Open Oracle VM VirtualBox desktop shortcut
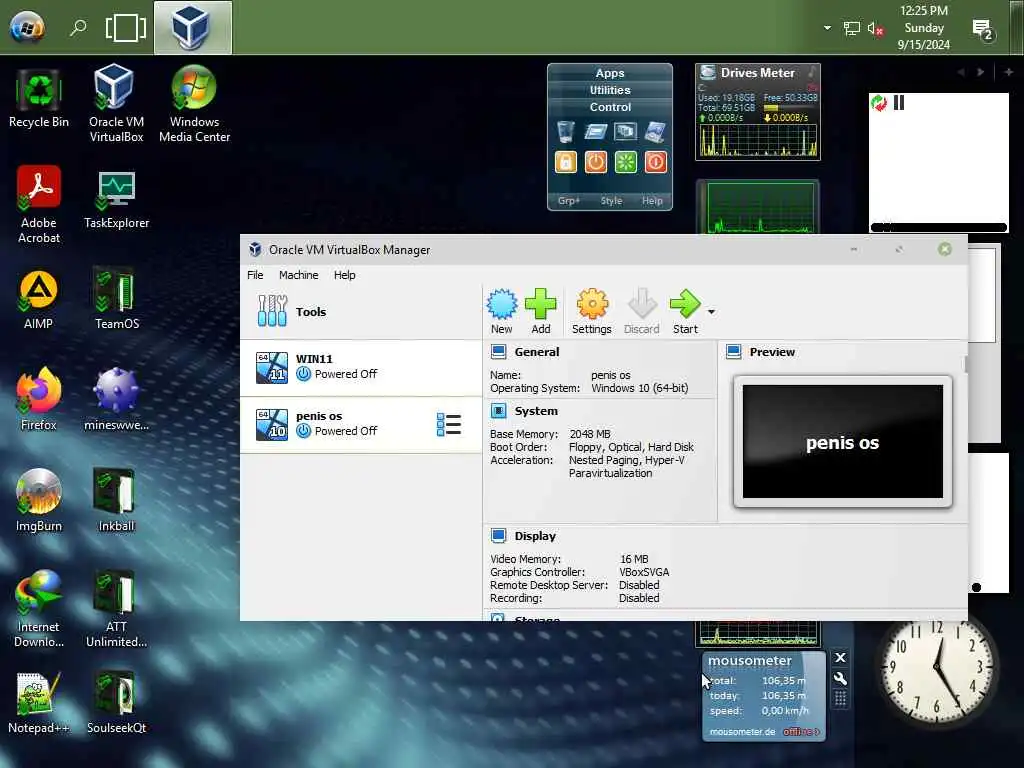 click(116, 103)
